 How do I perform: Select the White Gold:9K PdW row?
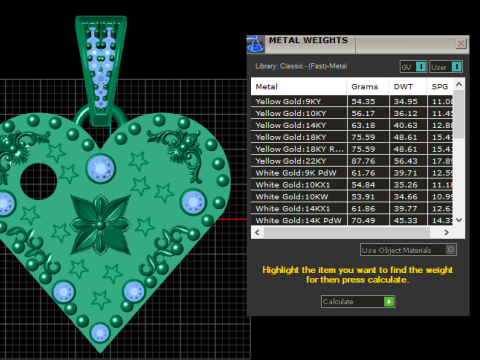[x=352, y=173]
